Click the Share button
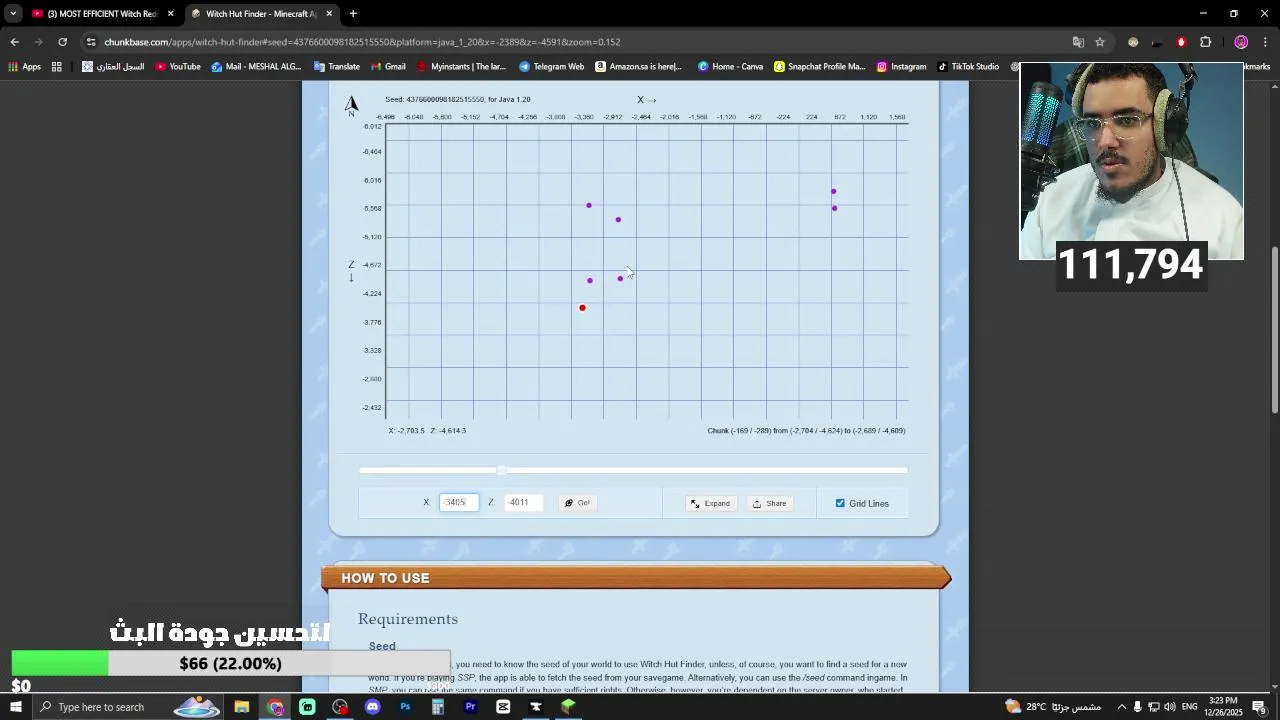This screenshot has height=720, width=1280. [x=770, y=503]
